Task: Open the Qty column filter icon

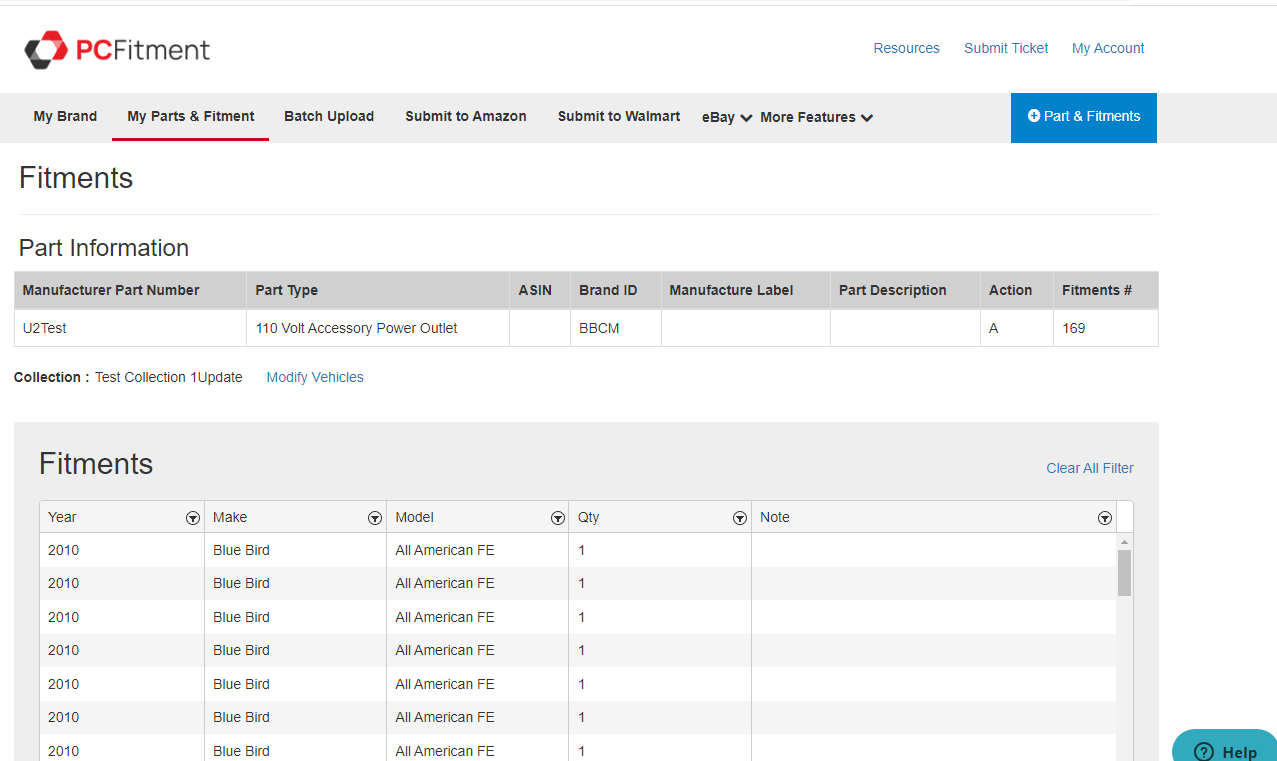Action: (740, 518)
